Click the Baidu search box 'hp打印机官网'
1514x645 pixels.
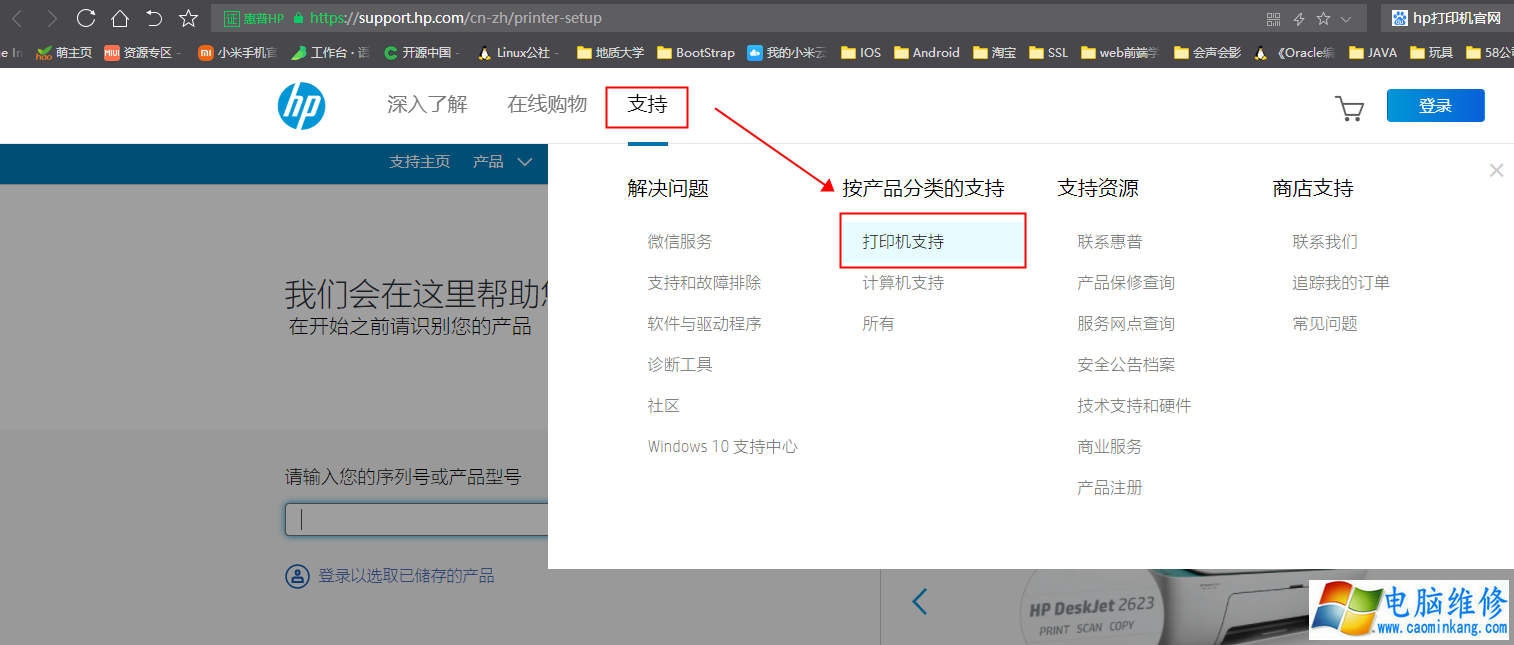[1447, 18]
